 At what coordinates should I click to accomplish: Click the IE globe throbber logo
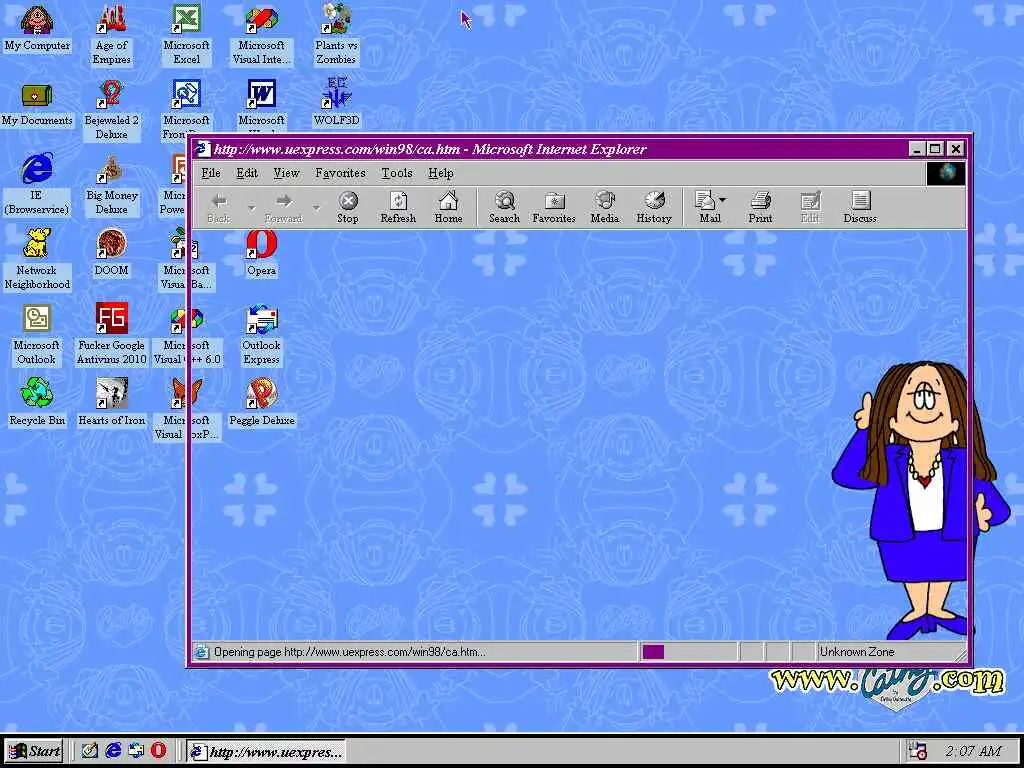tap(946, 173)
